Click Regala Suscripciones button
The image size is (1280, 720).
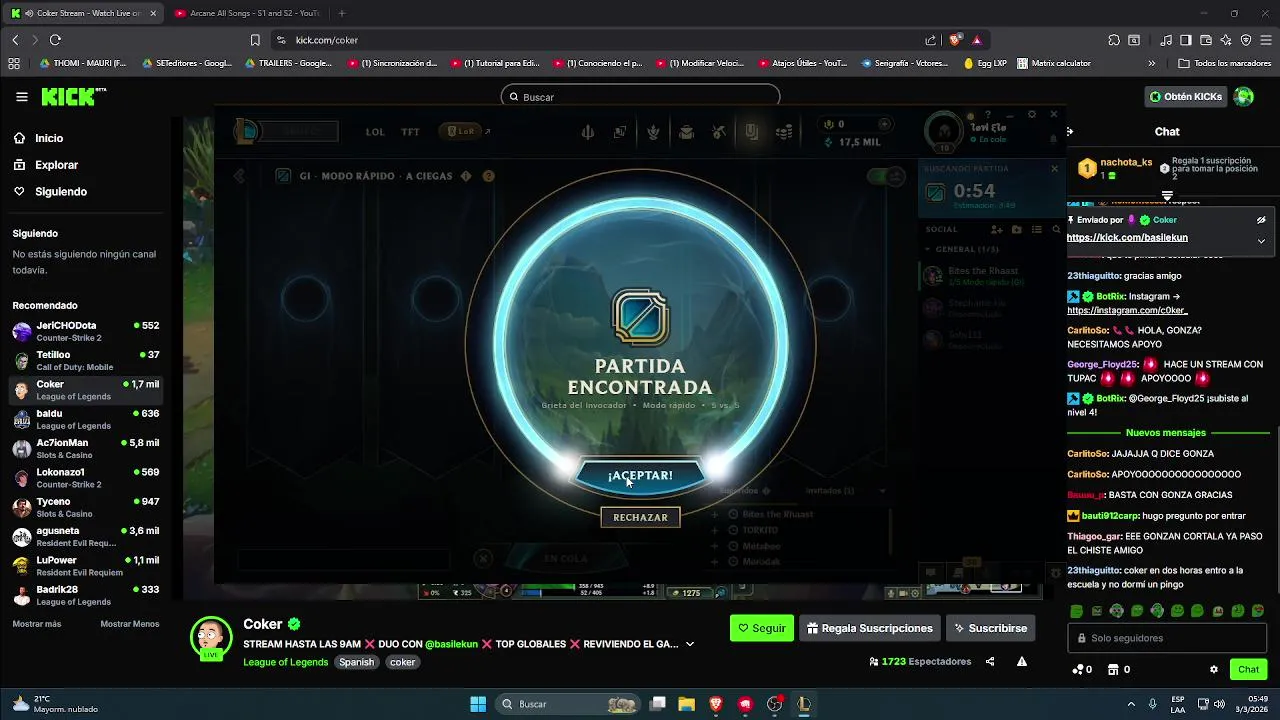[x=870, y=628]
